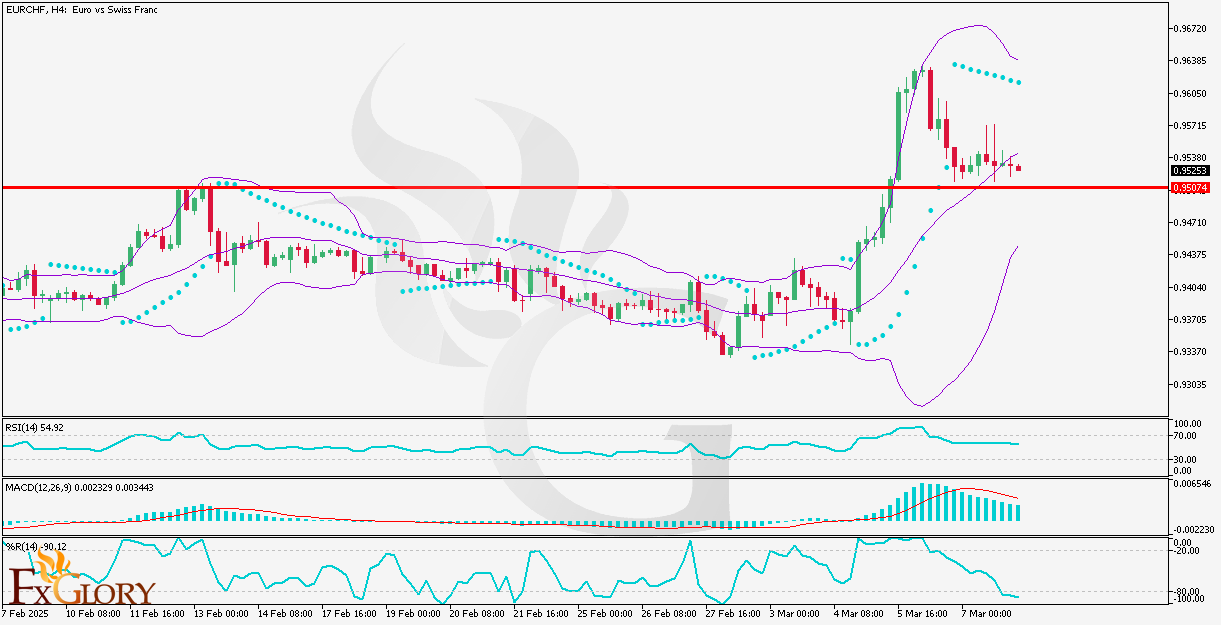Viewport: 1221px width, 625px height.
Task: Click the RSI scale value 70.00
Action: click(1186, 436)
